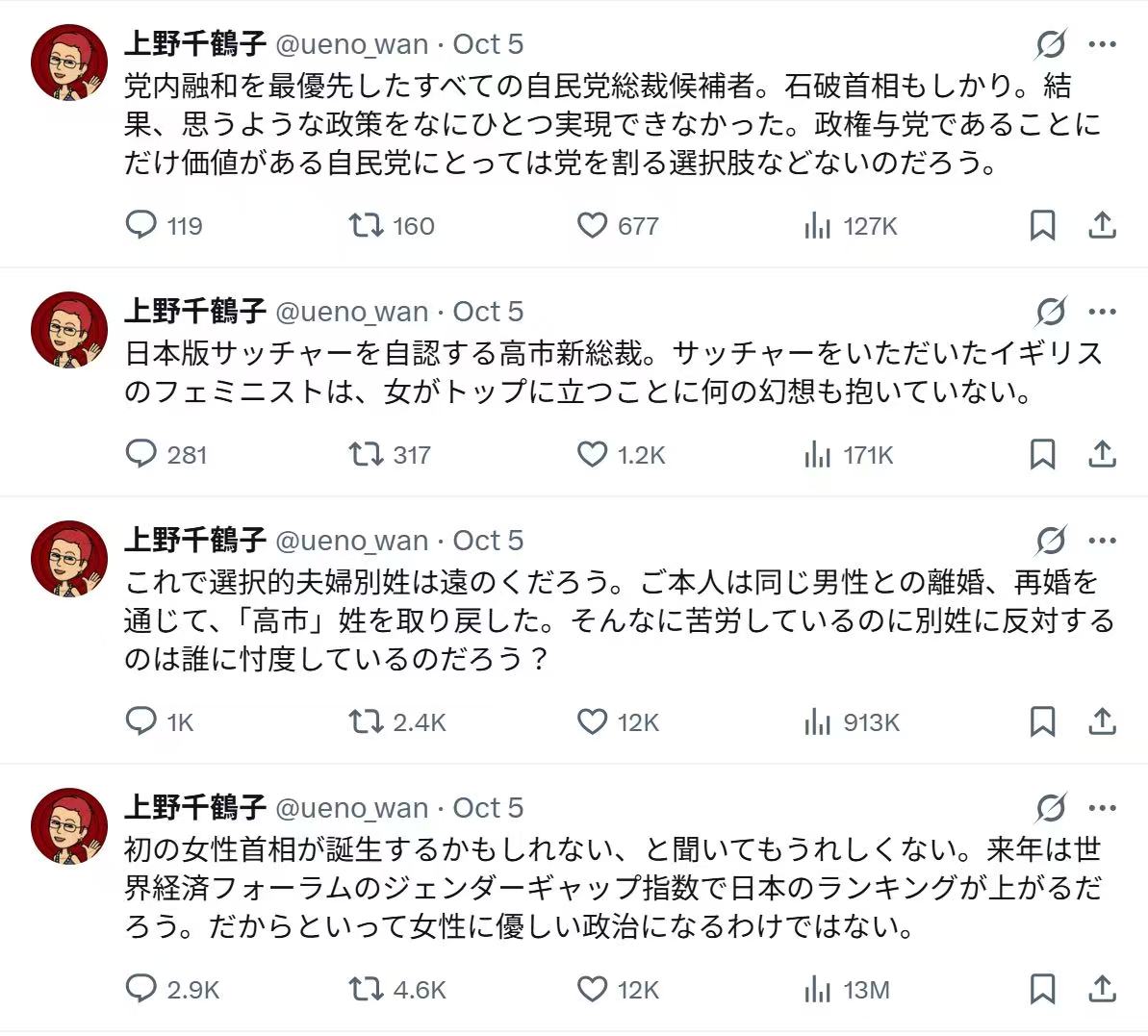Repost the tweet with 2.4K reposts
The image size is (1148, 1036).
pos(365,721)
